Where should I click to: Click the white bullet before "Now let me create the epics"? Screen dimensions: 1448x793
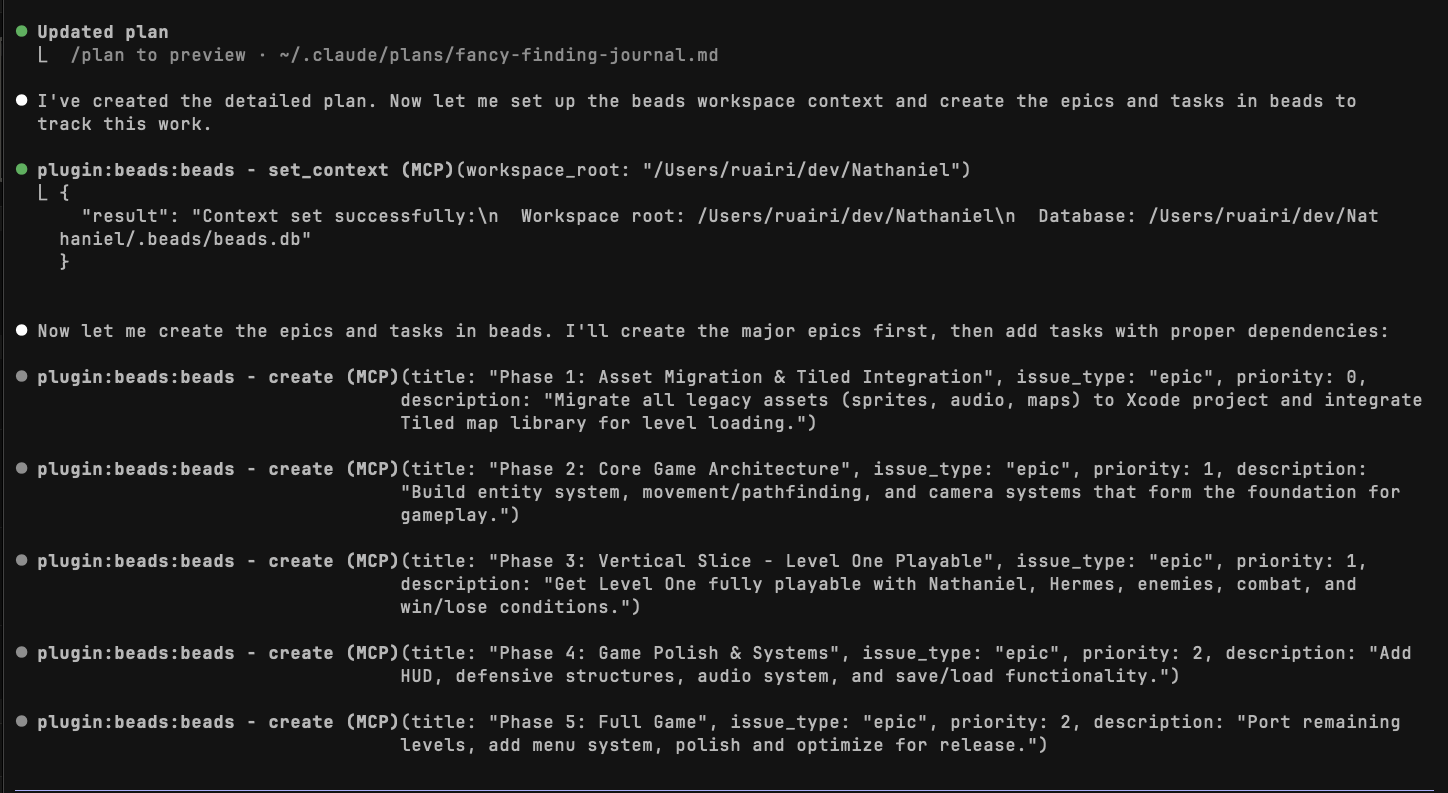tap(22, 331)
